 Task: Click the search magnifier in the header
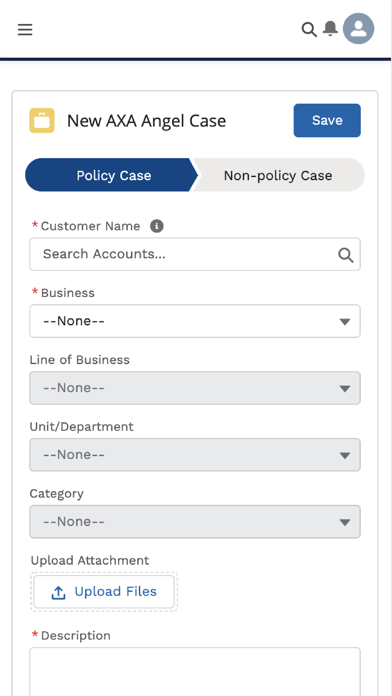309,29
